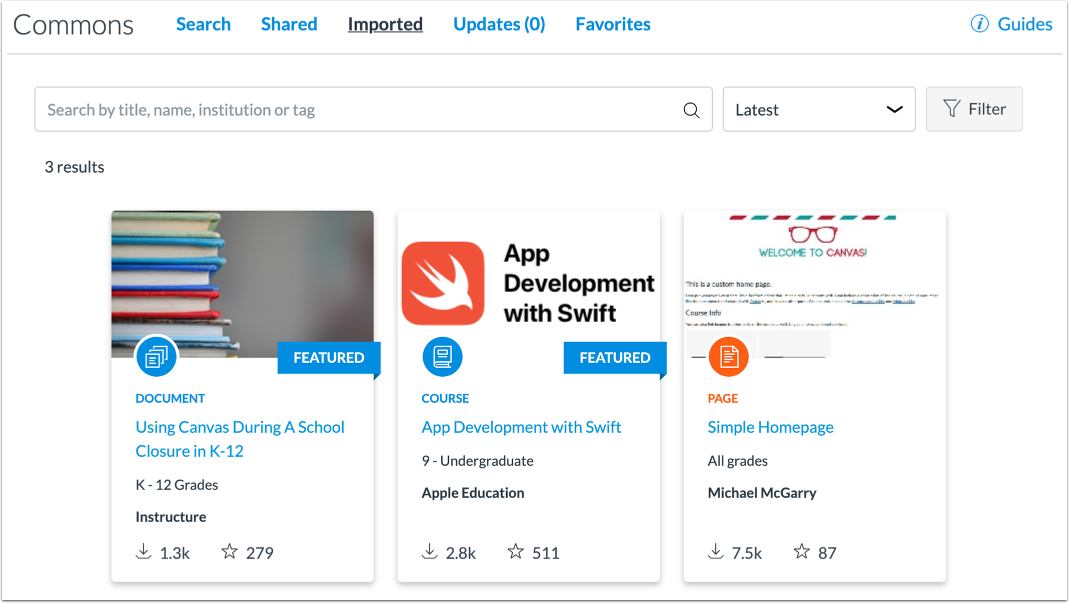Image resolution: width=1069 pixels, height=603 pixels.
Task: Click the search input field
Action: (350, 109)
